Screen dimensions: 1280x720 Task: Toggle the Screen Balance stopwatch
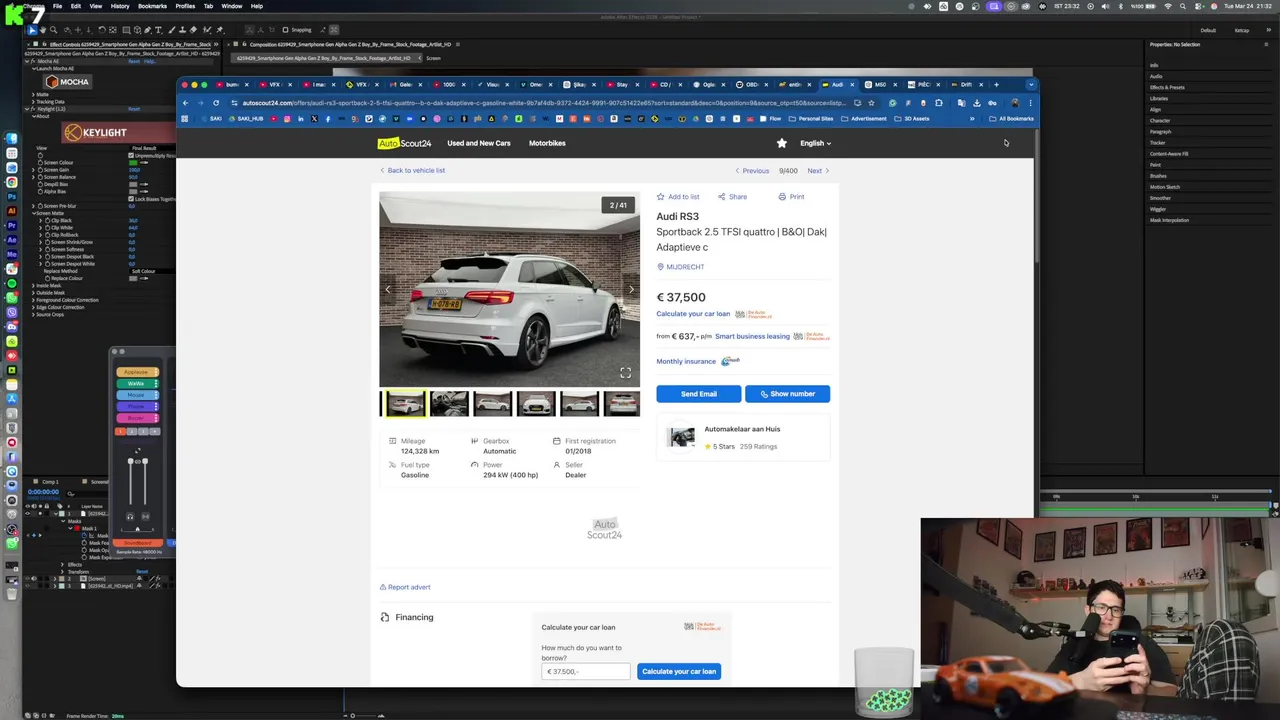(x=40, y=177)
